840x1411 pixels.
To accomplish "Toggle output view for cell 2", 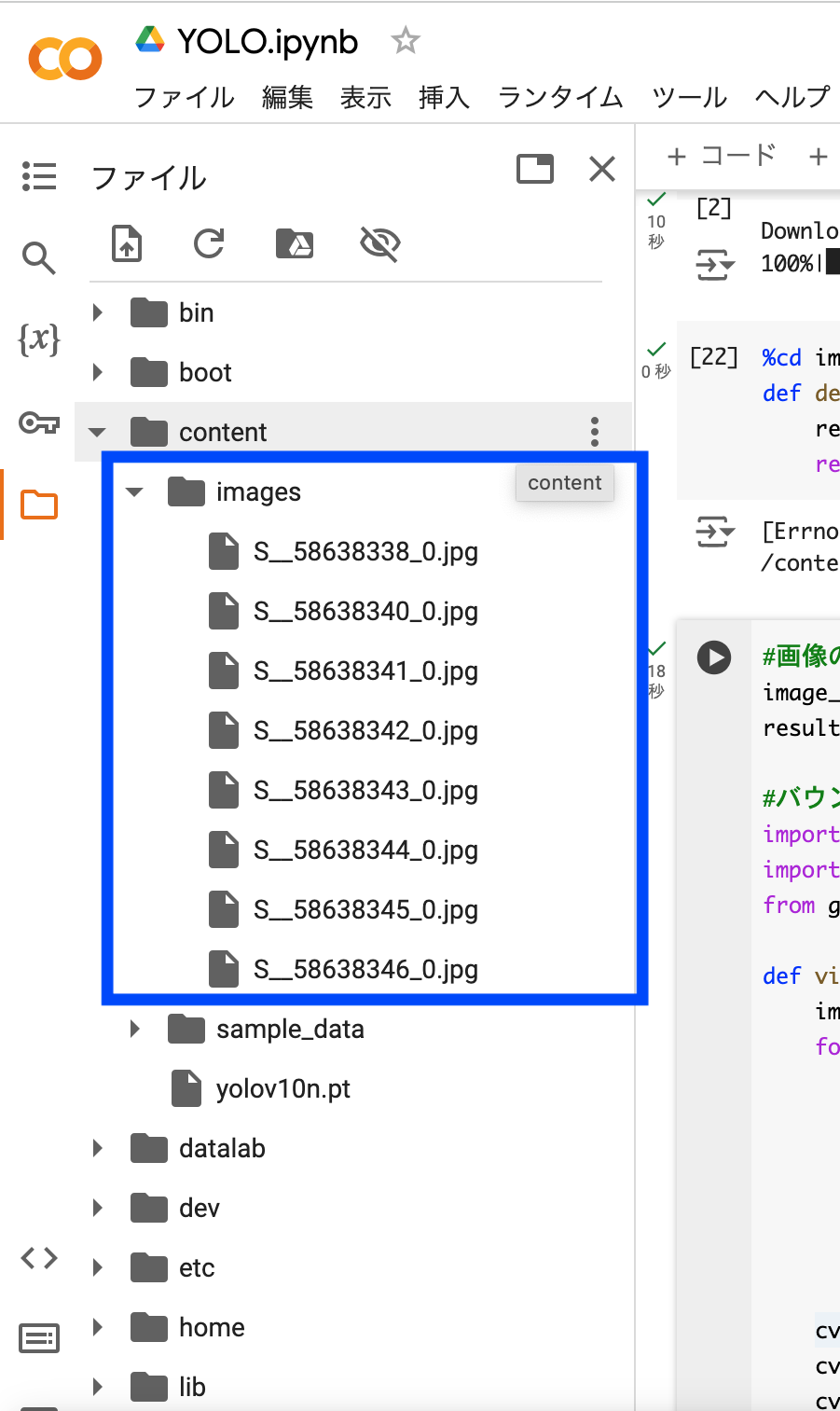I will click(x=715, y=267).
